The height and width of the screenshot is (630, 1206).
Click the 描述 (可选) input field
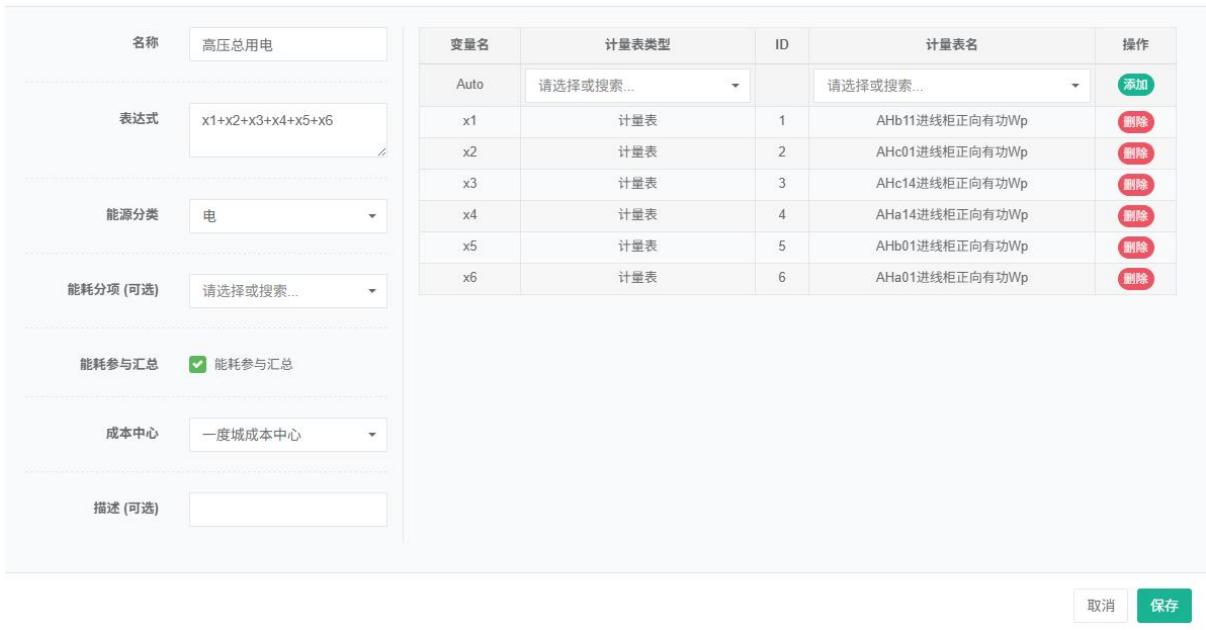pos(287,509)
